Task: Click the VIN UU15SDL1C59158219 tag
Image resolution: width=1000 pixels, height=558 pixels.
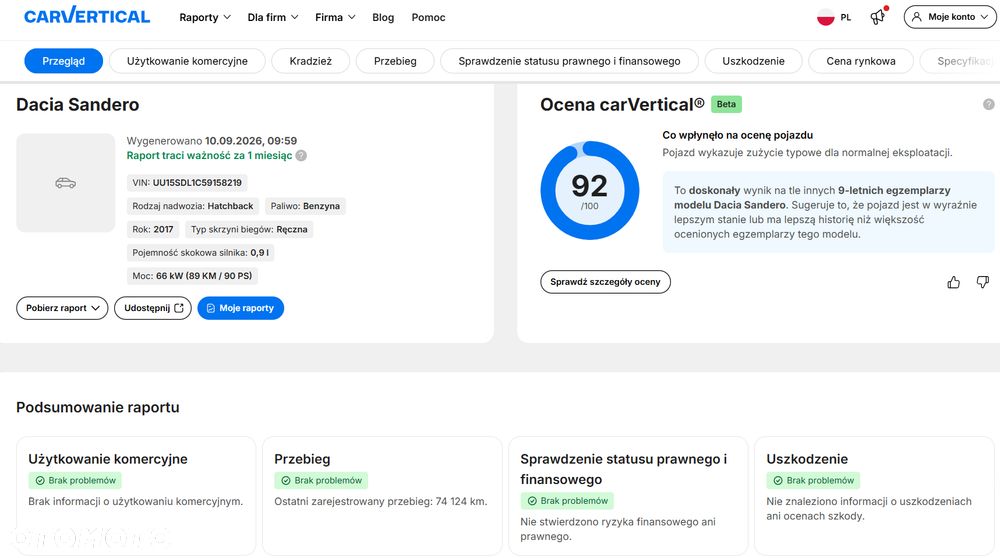Action: click(x=187, y=183)
